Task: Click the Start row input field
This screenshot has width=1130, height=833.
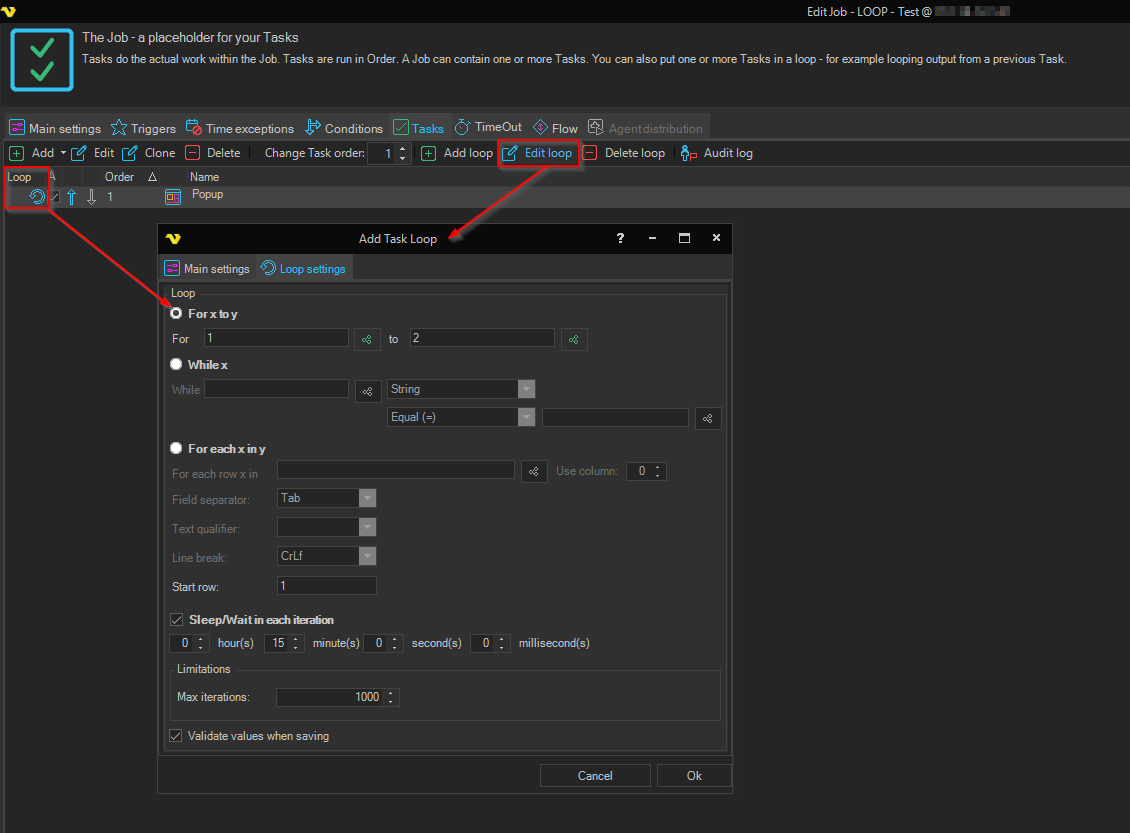Action: tap(326, 586)
